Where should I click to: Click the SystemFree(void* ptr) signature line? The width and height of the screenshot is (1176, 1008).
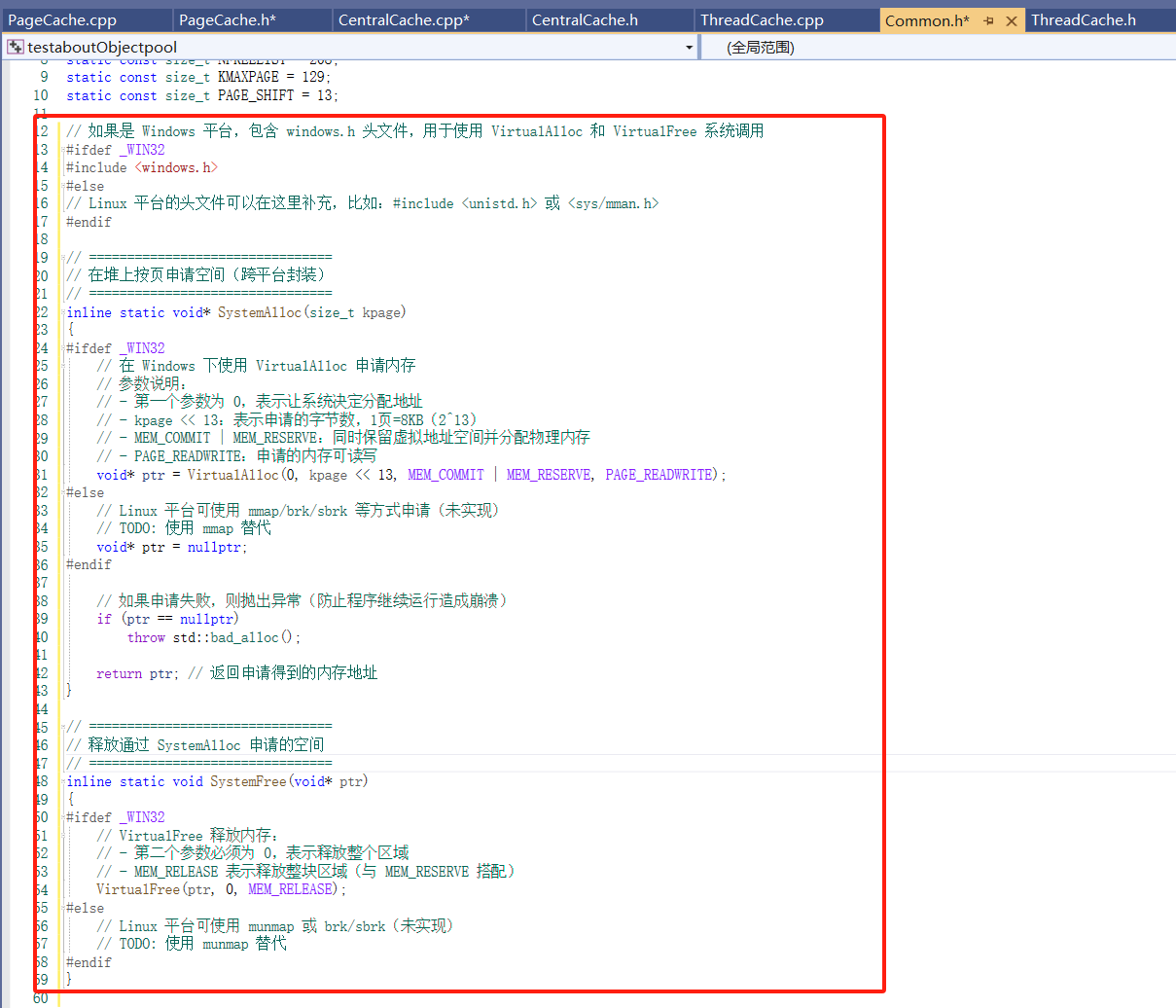(x=217, y=781)
